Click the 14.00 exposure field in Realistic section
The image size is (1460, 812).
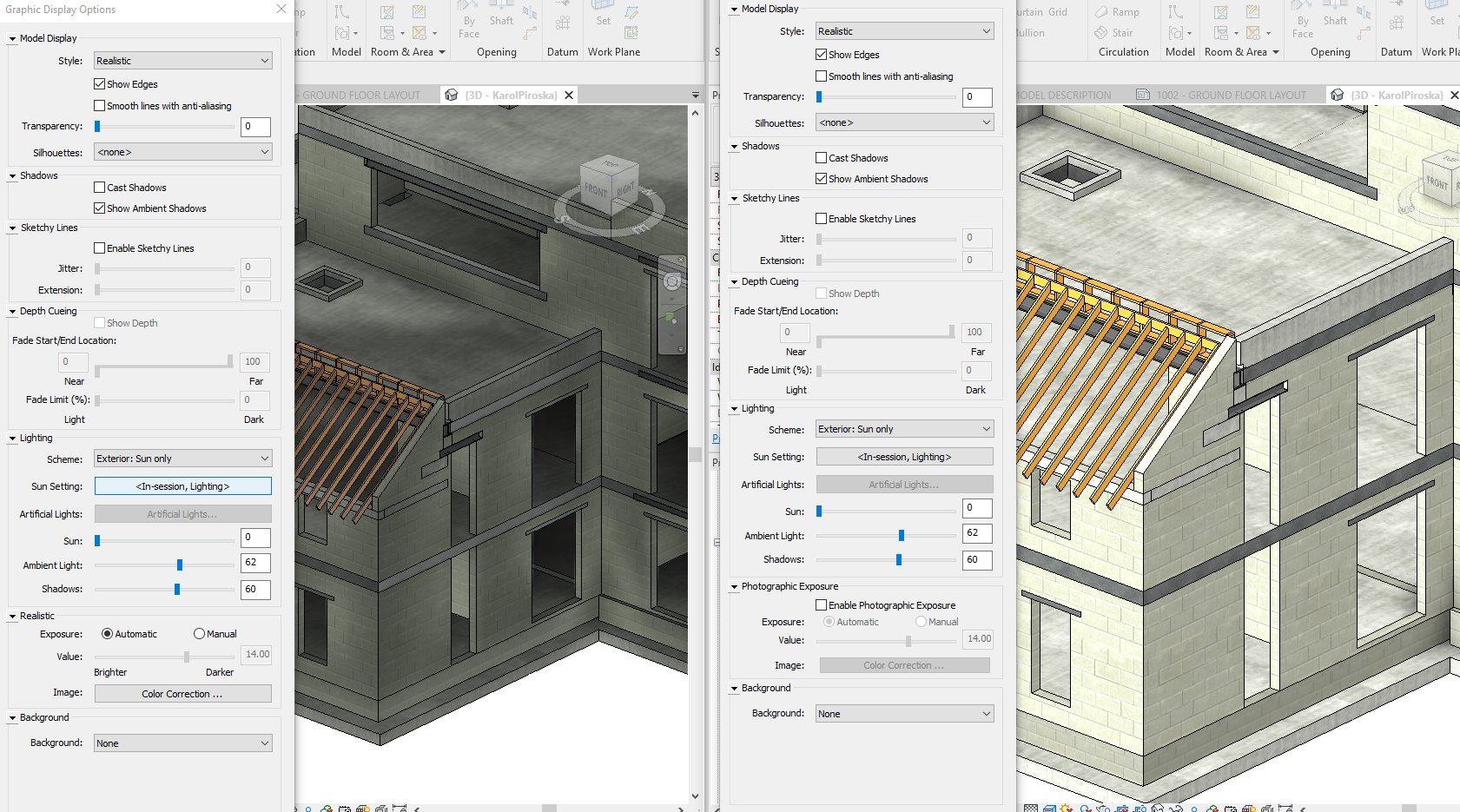256,655
